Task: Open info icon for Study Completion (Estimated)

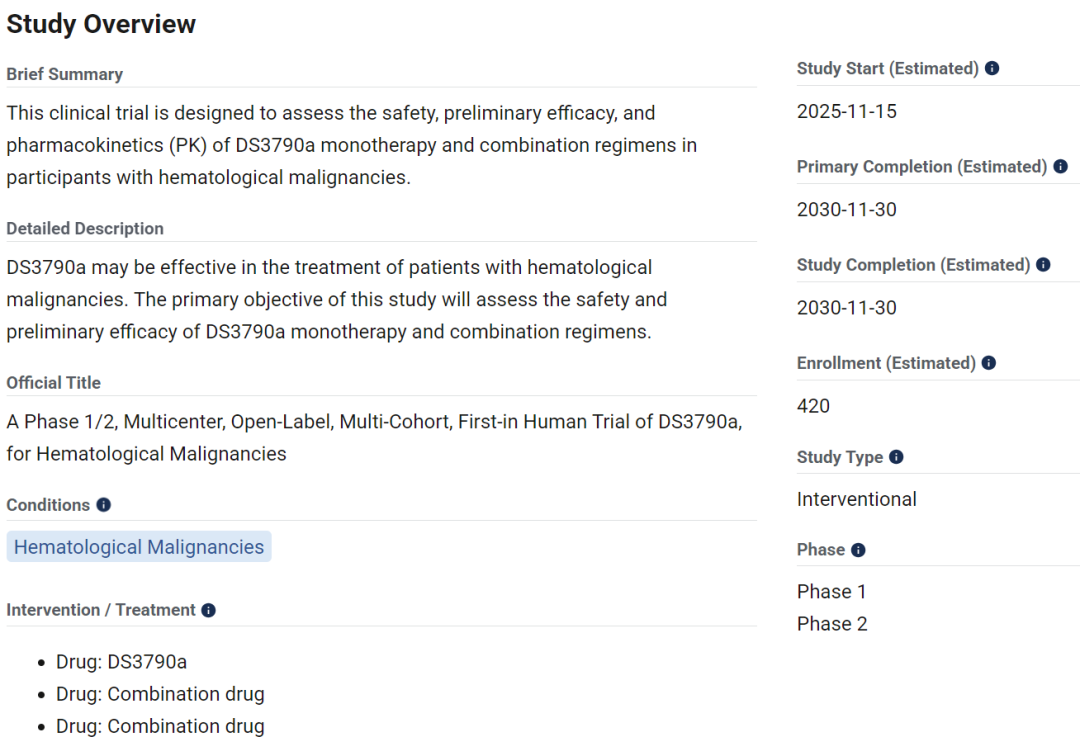Action: point(1043,265)
